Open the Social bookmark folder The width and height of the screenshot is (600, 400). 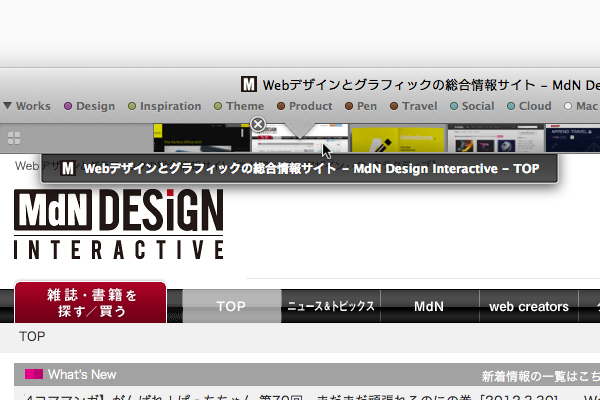472,106
